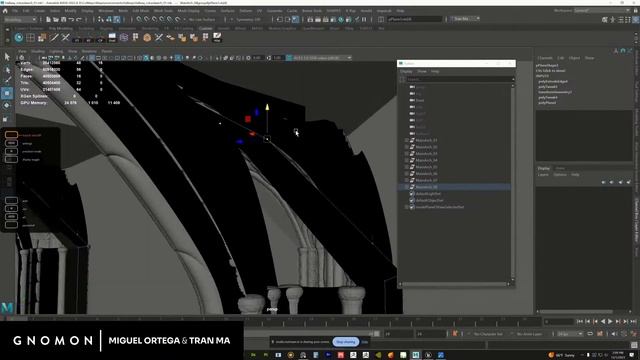Open the File menu
The image size is (640, 360).
[x=15, y=11]
